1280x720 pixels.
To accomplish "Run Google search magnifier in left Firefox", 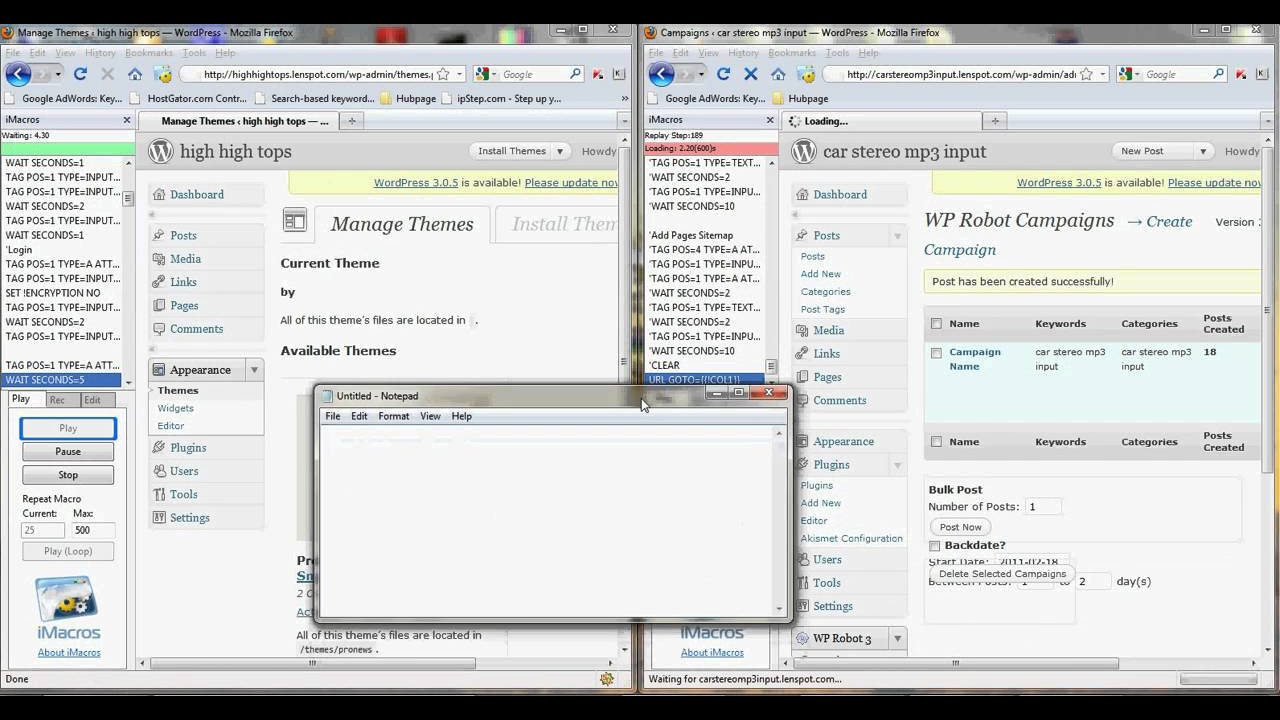I will pyautogui.click(x=575, y=74).
